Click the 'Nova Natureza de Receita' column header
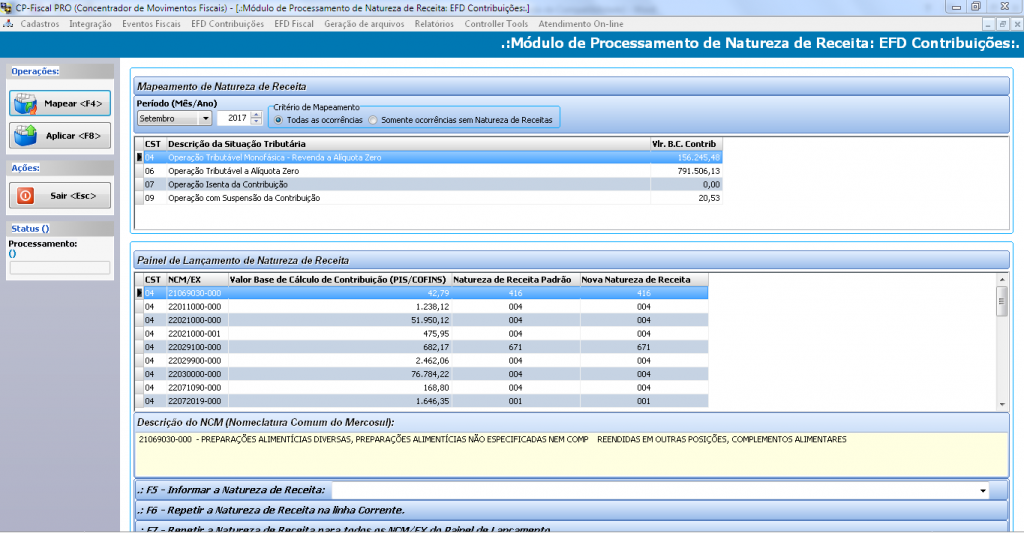The image size is (1024, 533). pos(643,280)
